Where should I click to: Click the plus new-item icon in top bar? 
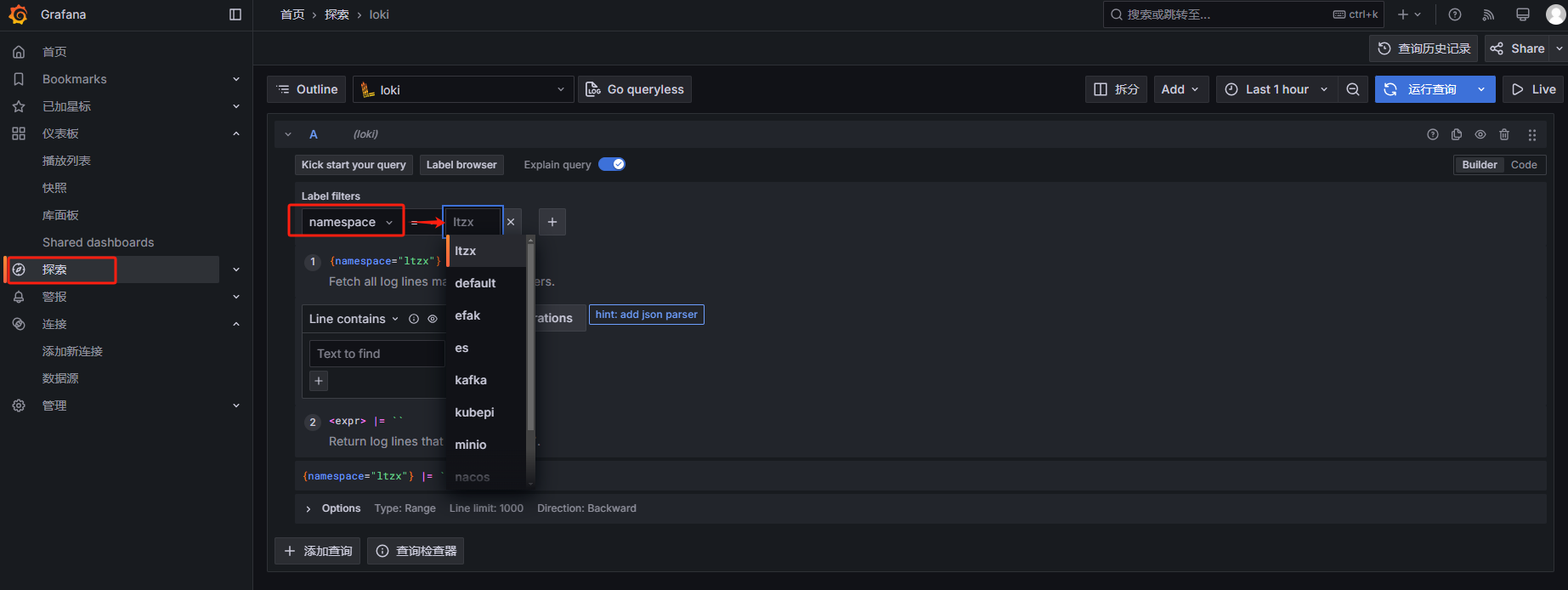point(1409,14)
